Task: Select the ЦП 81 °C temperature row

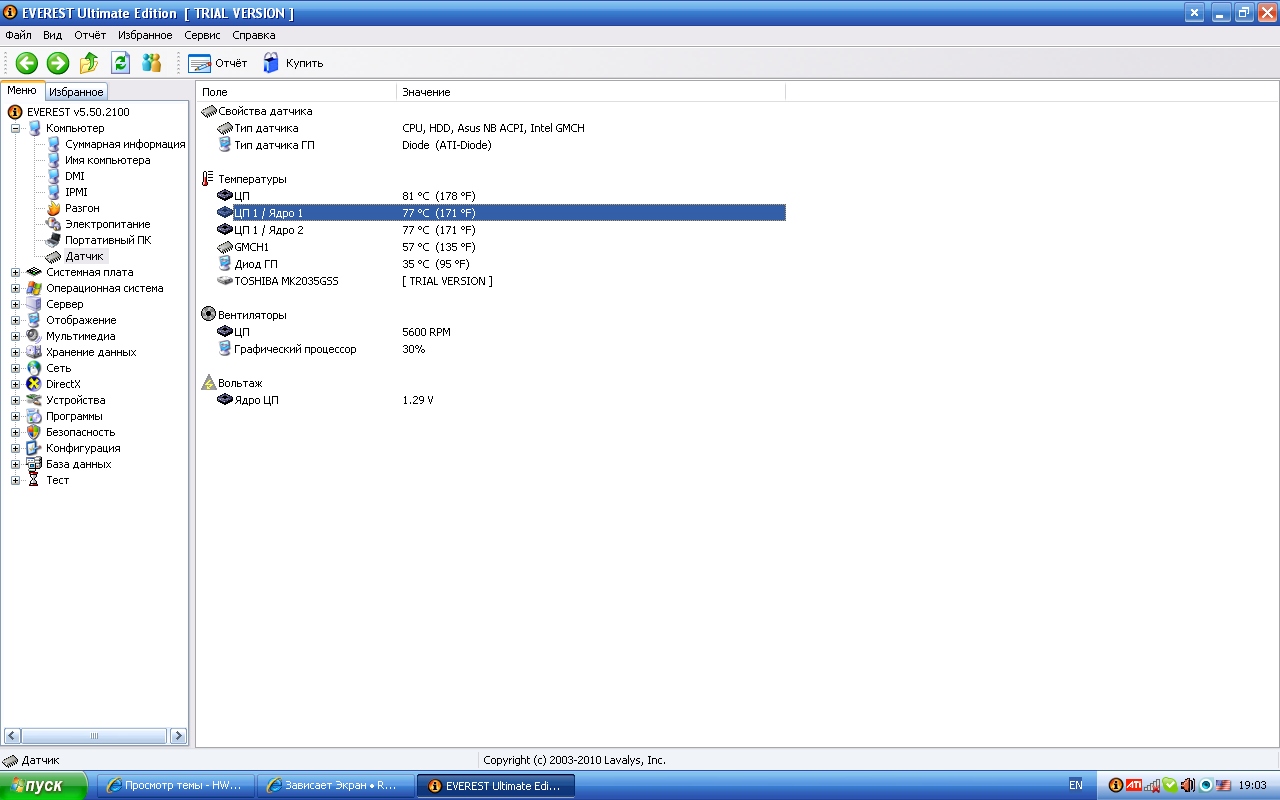Action: pyautogui.click(x=500, y=196)
